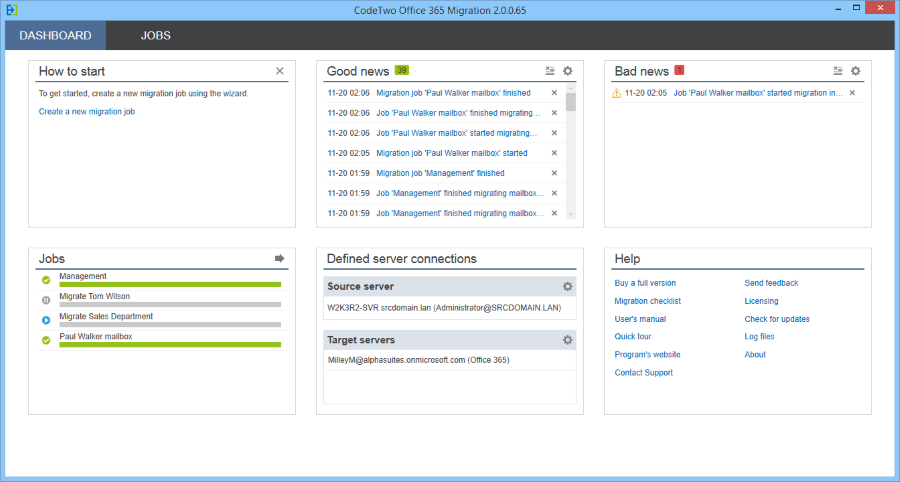900x482 pixels.
Task: Open Migration job 'Management' finished link
Action: (x=440, y=173)
